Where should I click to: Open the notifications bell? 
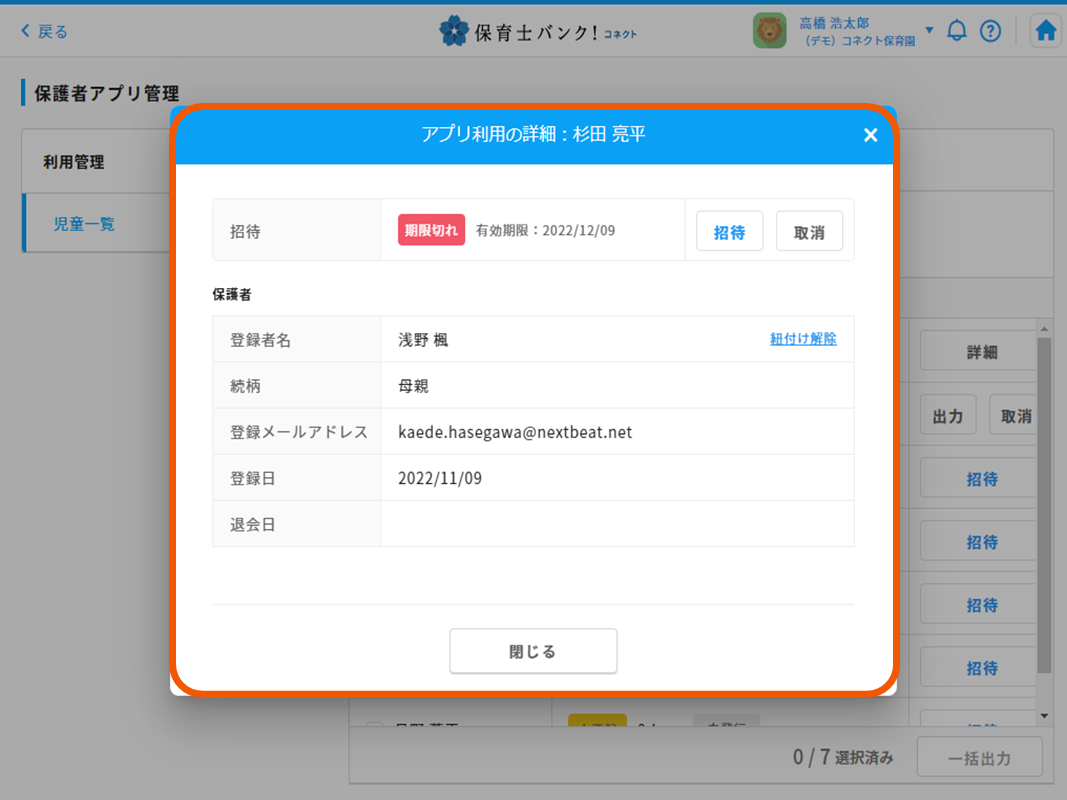click(957, 31)
